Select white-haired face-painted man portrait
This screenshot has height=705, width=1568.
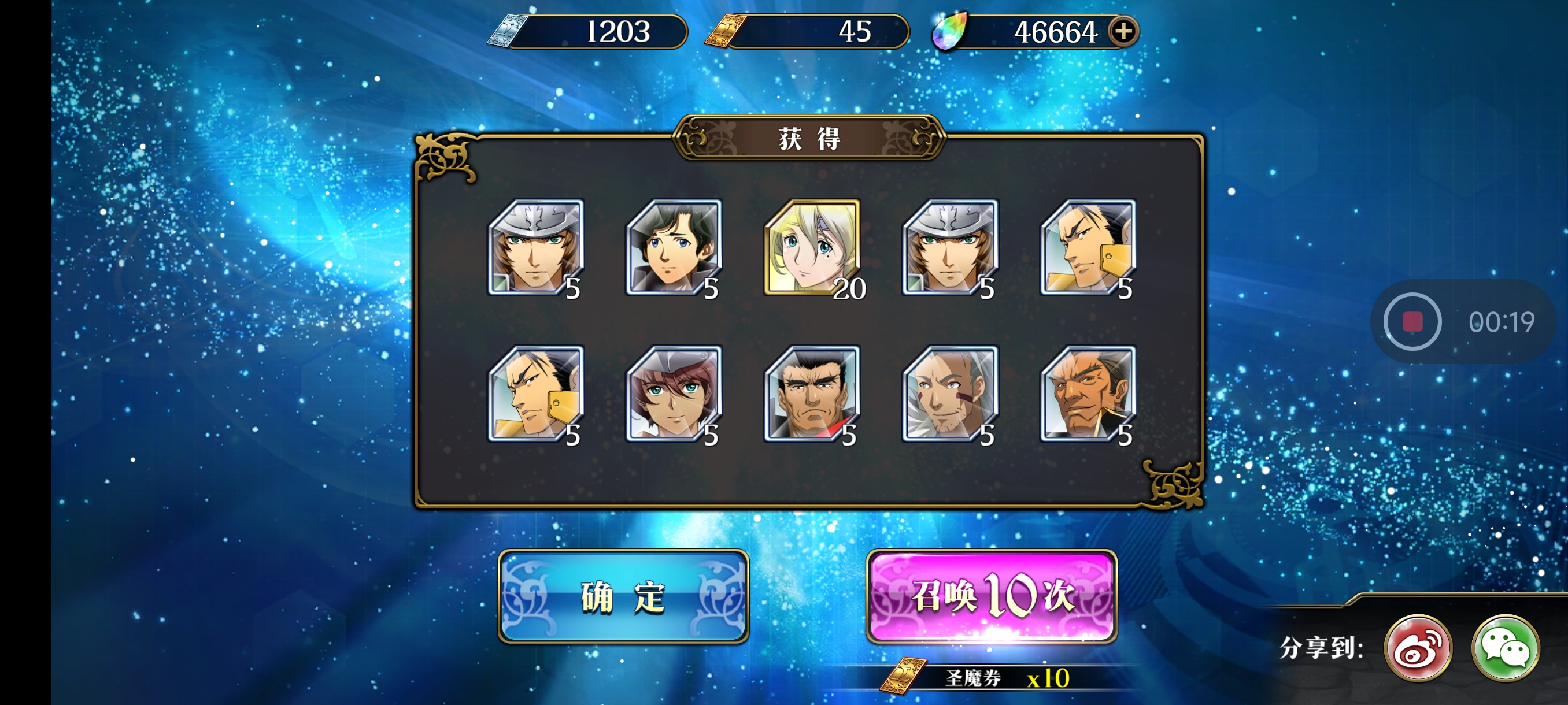tap(950, 394)
